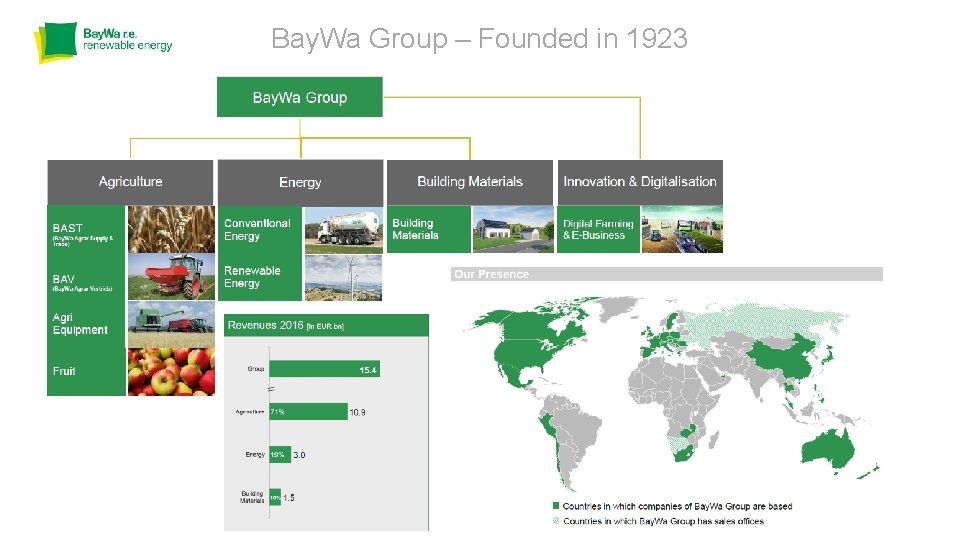
Task: Click the Group 15.4 revenue bar
Action: click(x=324, y=369)
